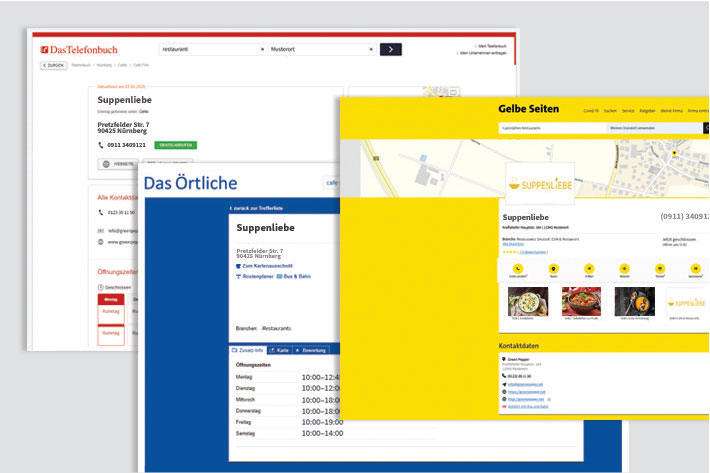710x473 pixels.
Task: Click 'zurück zur Trefferliste' in Das Örtliche
Action: click(x=256, y=208)
